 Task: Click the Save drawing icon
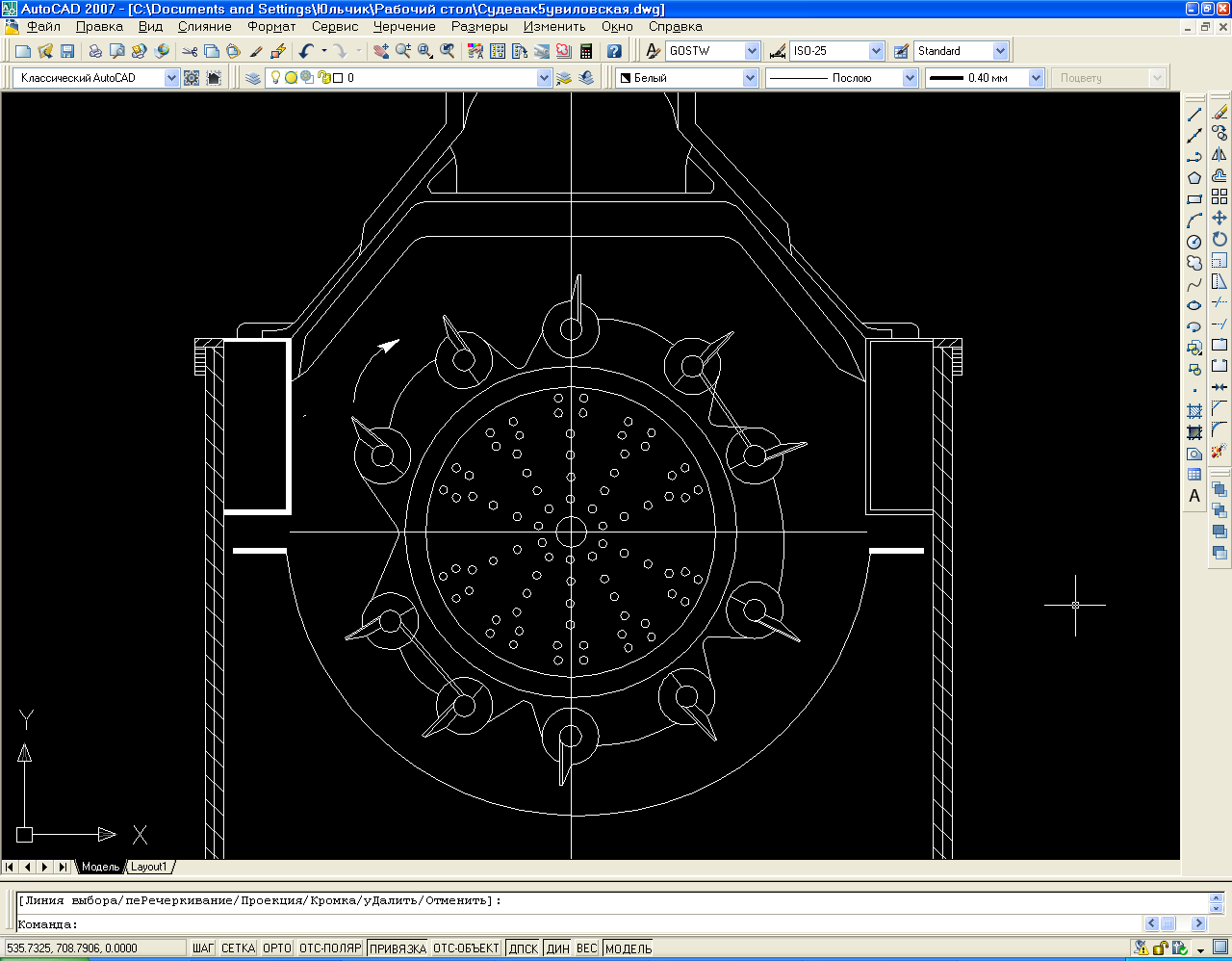[x=67, y=51]
